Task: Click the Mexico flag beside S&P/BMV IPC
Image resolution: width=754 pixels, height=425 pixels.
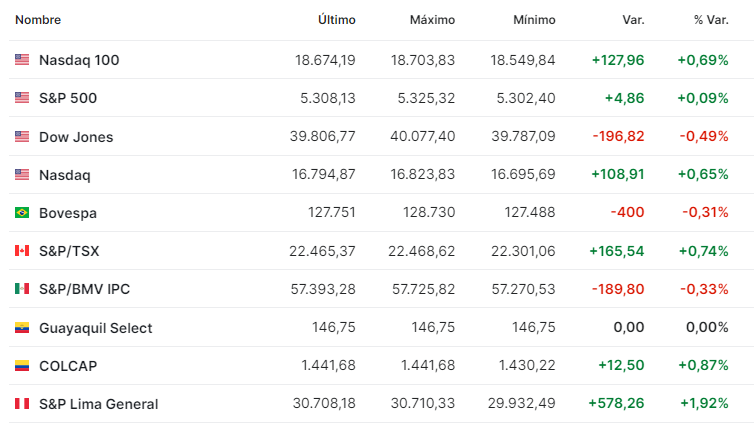Action: (22, 288)
